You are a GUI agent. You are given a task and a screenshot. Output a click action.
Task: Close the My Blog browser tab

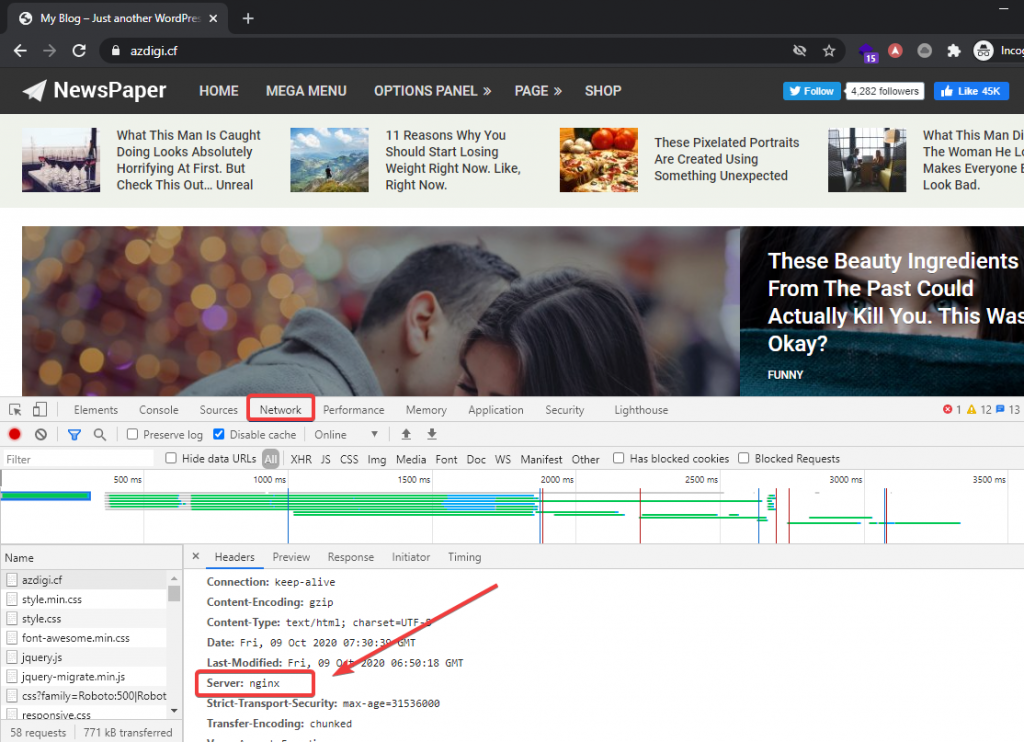point(213,18)
